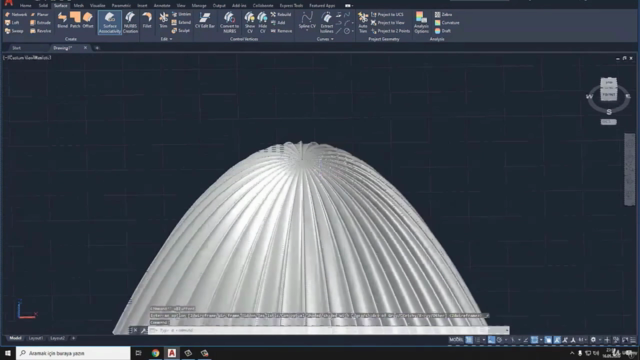640x360 pixels.
Task: Click Extract Isolines
Action: tap(327, 22)
